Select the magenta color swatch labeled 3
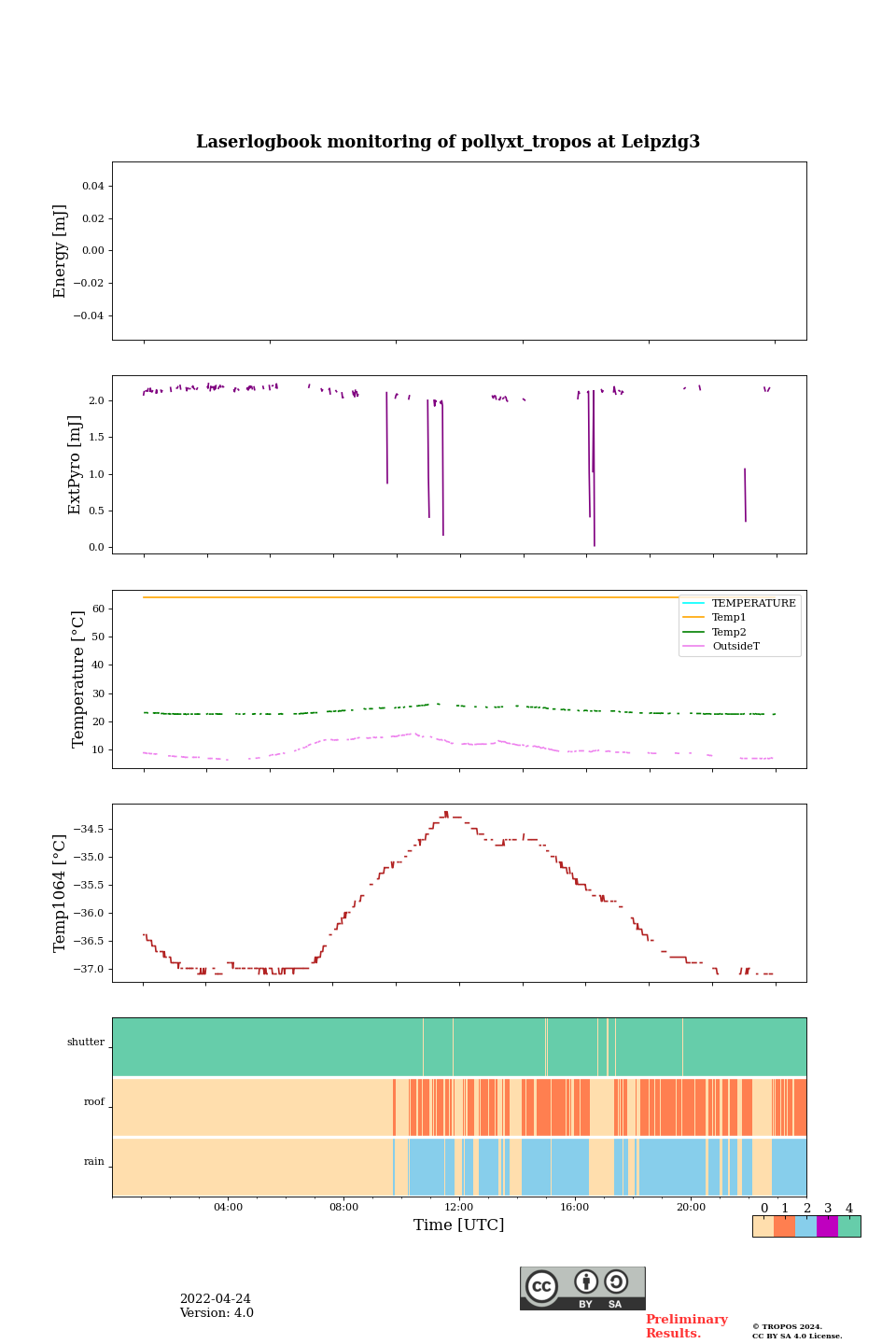Screen dimensions: 896x1344 click(x=827, y=1226)
